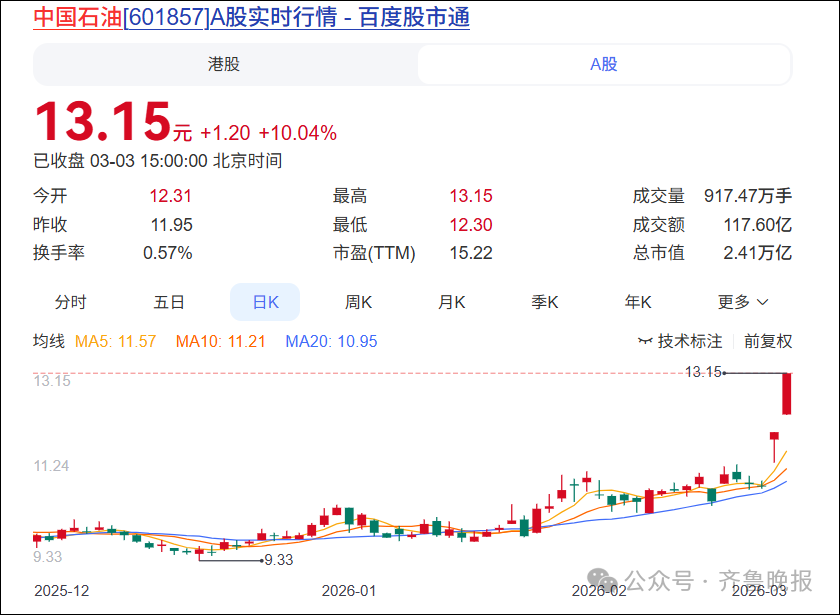This screenshot has height=615, width=840.
Task: Switch to the 港股 tab
Action: 224,65
